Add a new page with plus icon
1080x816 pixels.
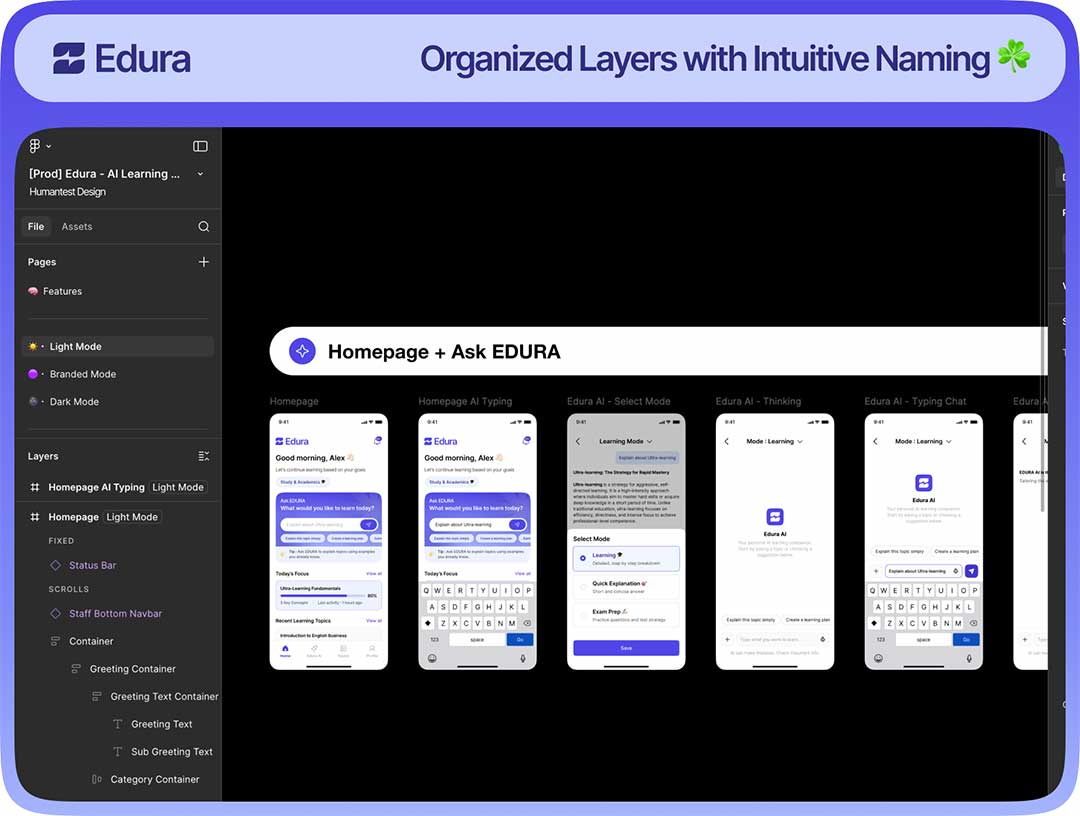(204, 262)
